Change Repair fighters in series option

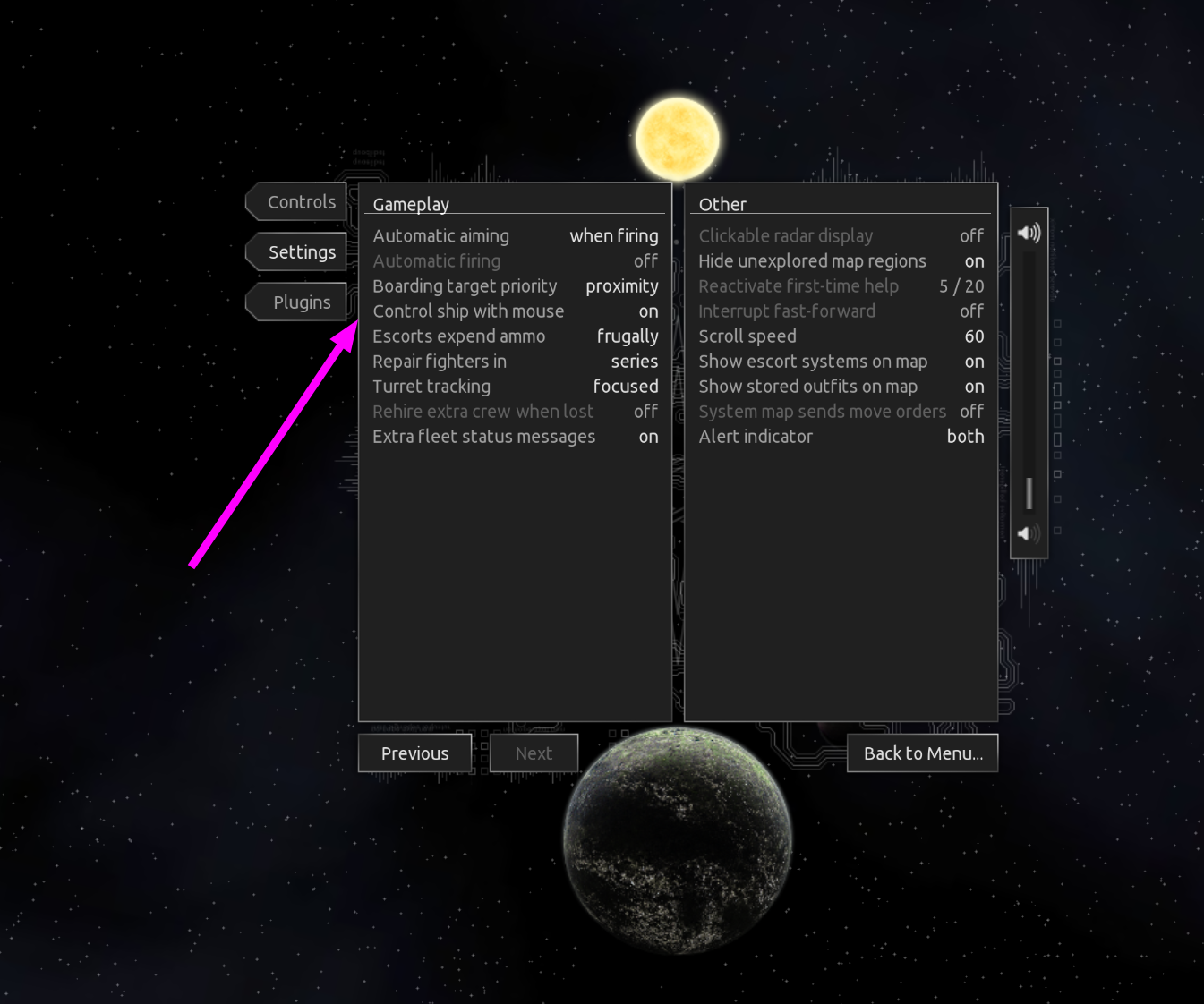[516, 361]
